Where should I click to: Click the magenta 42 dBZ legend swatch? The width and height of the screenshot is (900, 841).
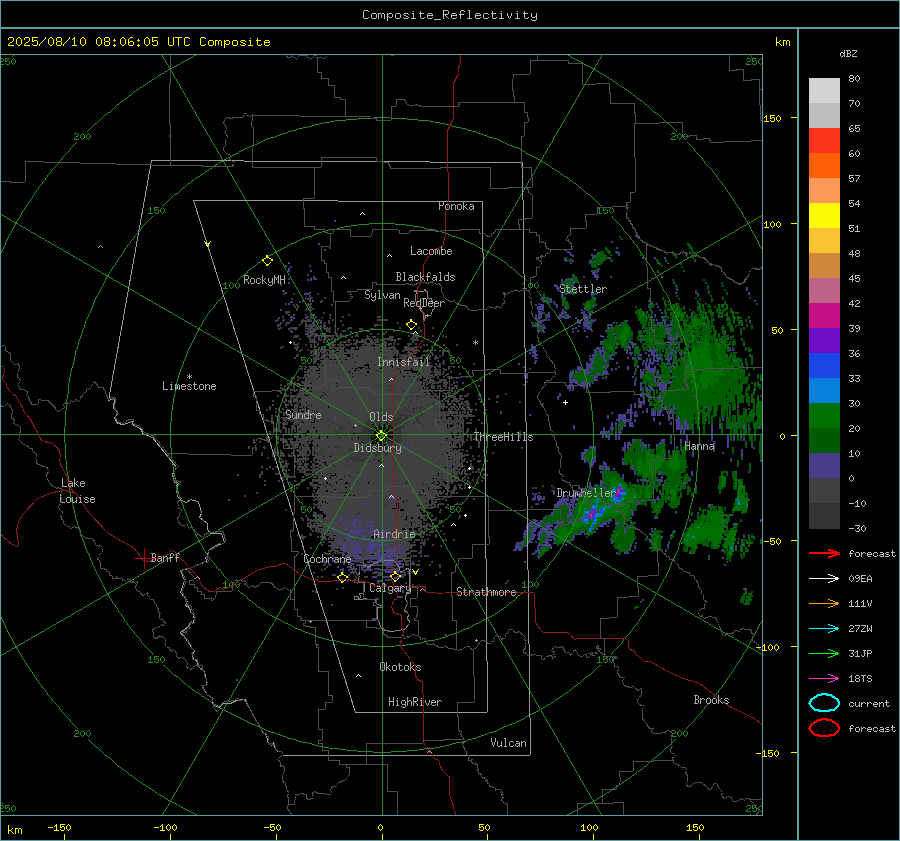pos(824,316)
